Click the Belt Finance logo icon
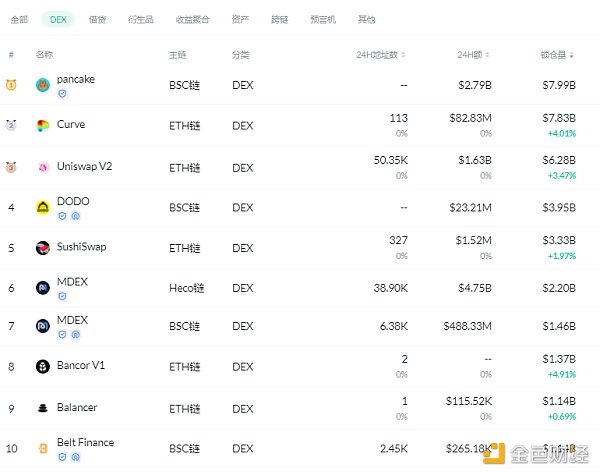600x475 pixels. pyautogui.click(x=43, y=448)
